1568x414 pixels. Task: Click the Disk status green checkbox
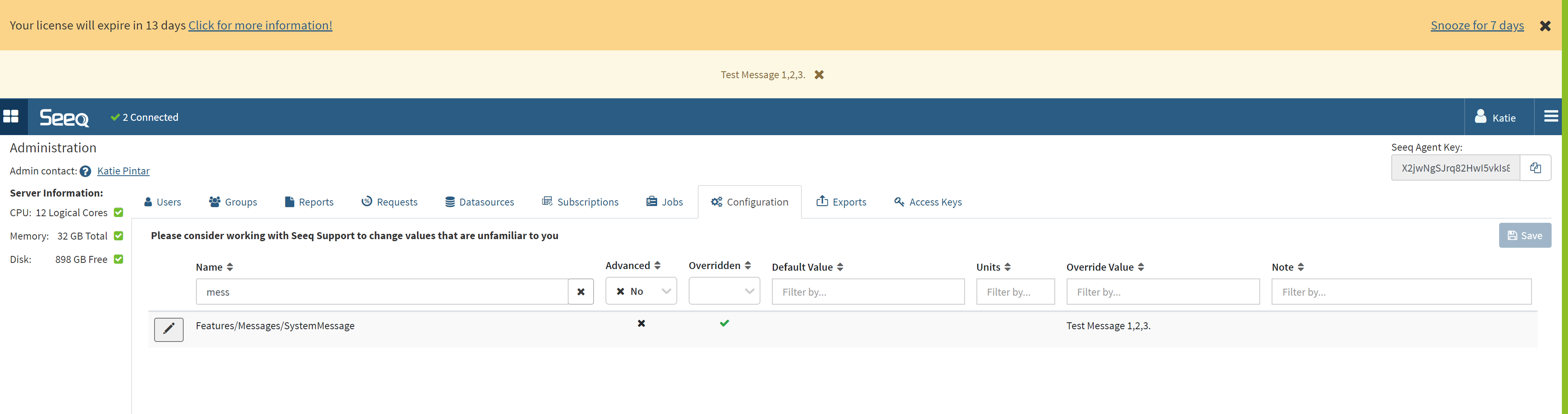click(119, 260)
